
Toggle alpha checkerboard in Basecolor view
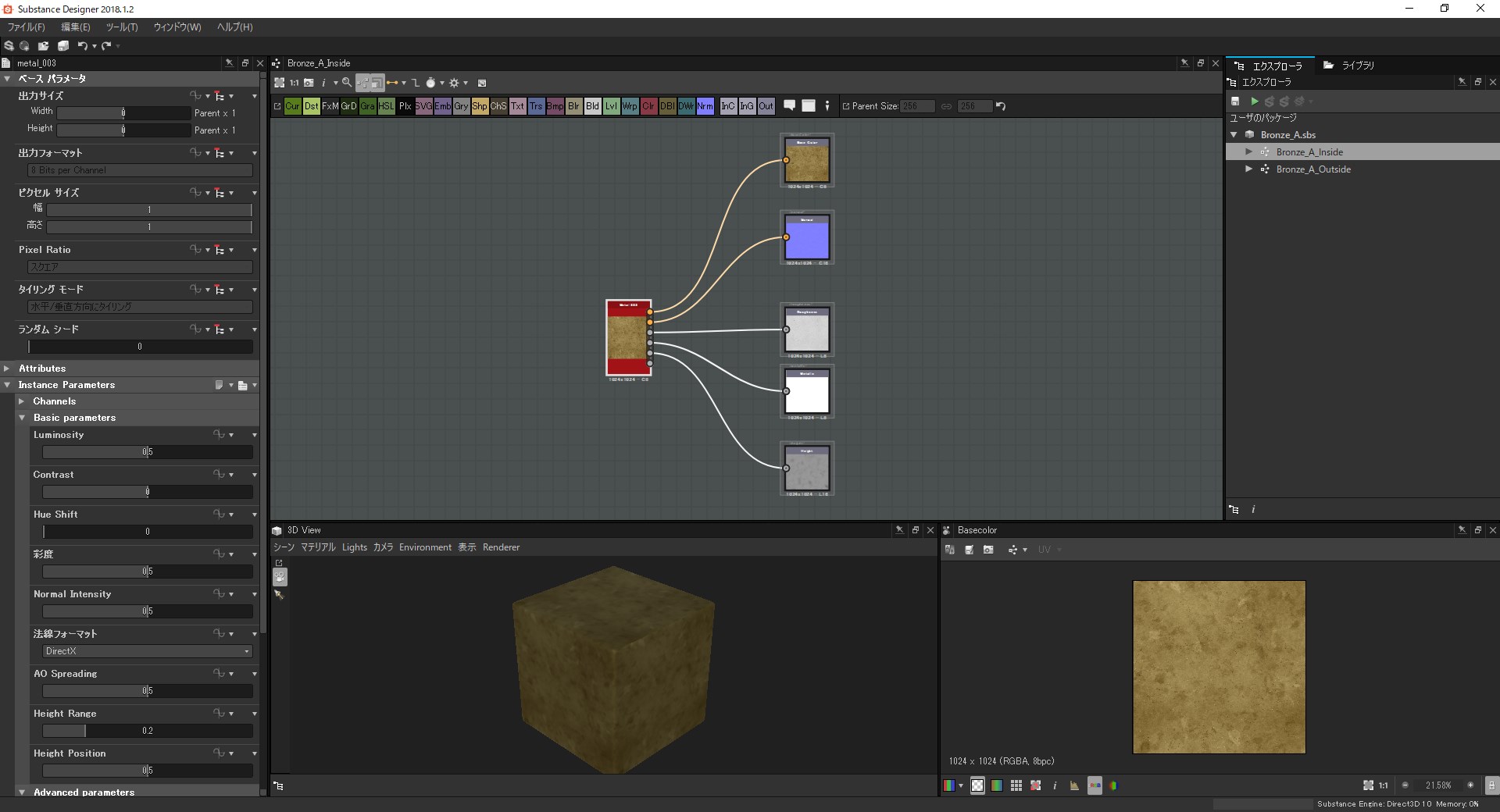[x=977, y=785]
